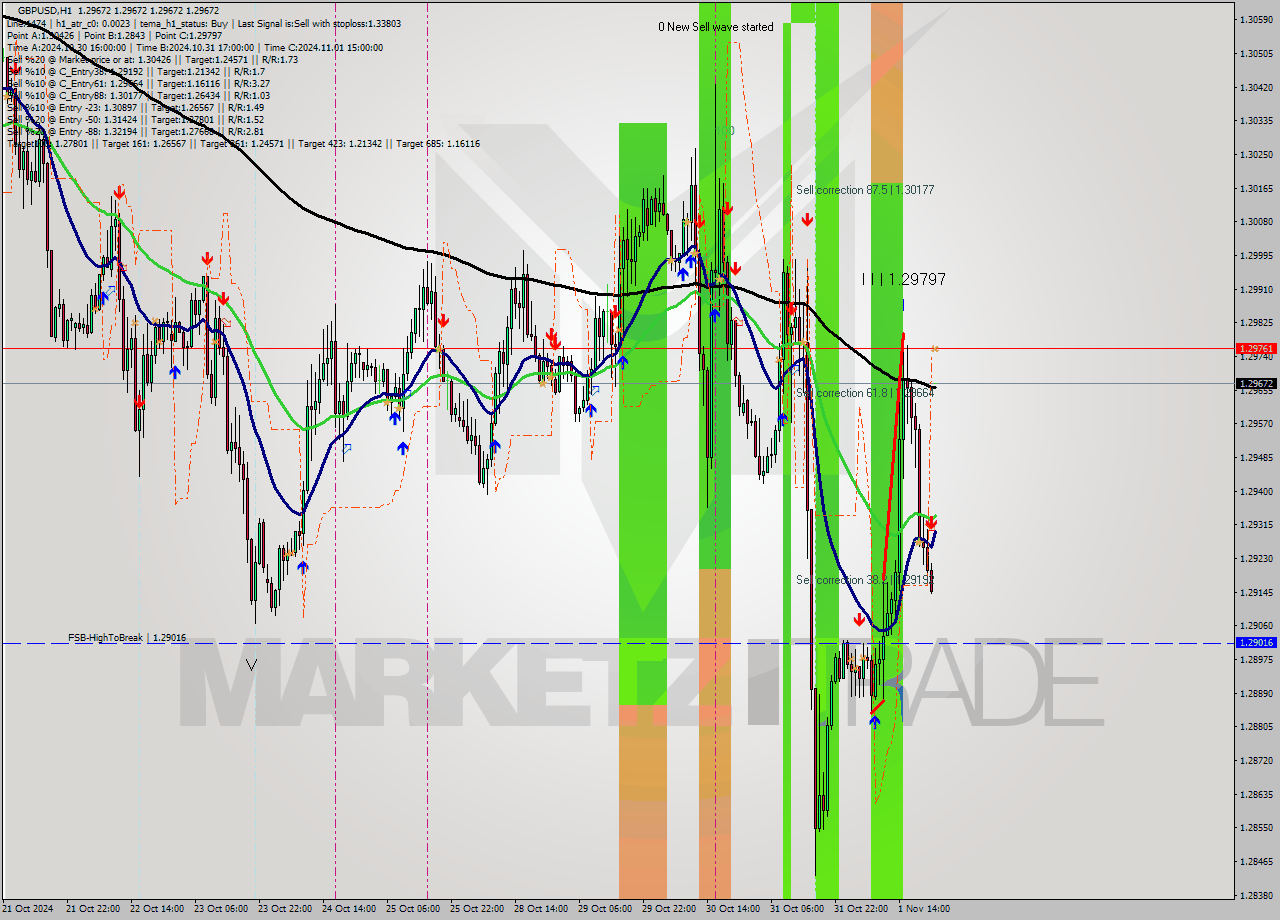The height and width of the screenshot is (920, 1280).
Task: Select the 'tema_h1_status: Buy' indicator text
Action: pyautogui.click(x=183, y=23)
